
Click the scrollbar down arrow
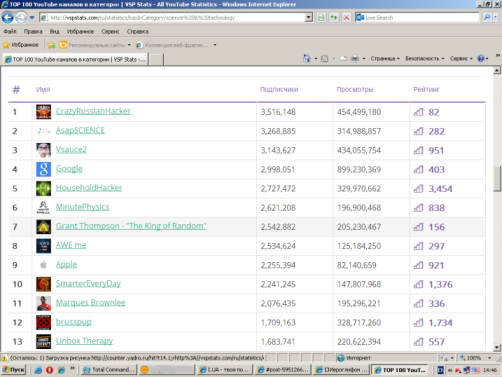(497, 348)
